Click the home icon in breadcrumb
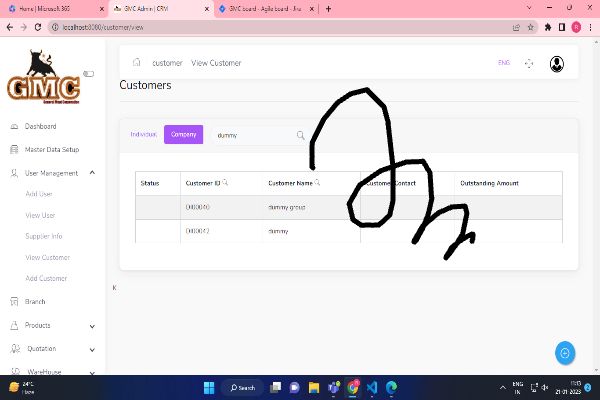Viewport: 600px width, 400px height. point(136,63)
